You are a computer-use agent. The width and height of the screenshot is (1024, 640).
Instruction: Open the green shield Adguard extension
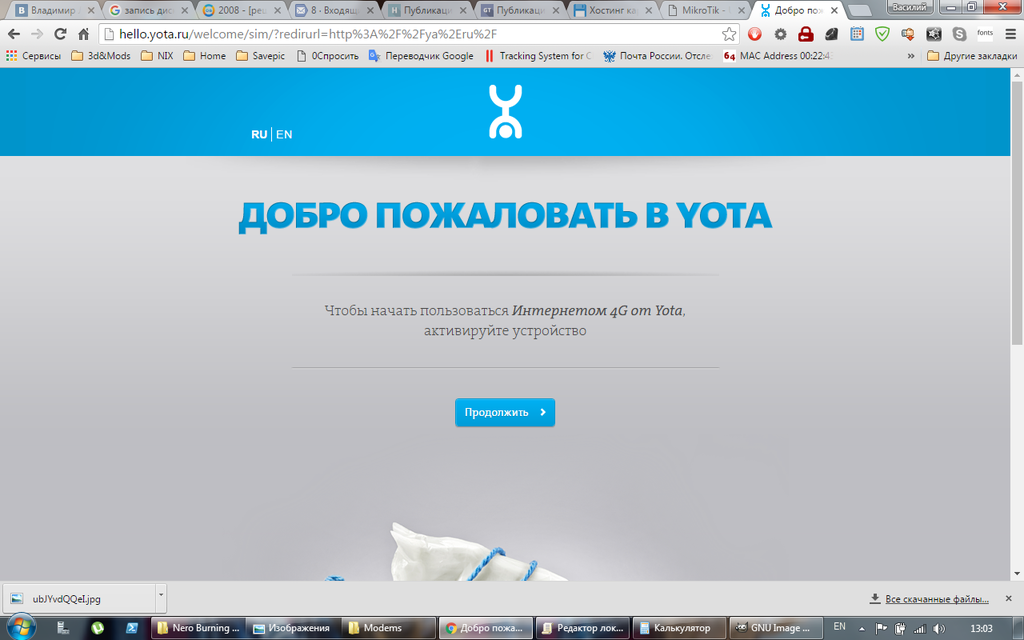[x=882, y=35]
